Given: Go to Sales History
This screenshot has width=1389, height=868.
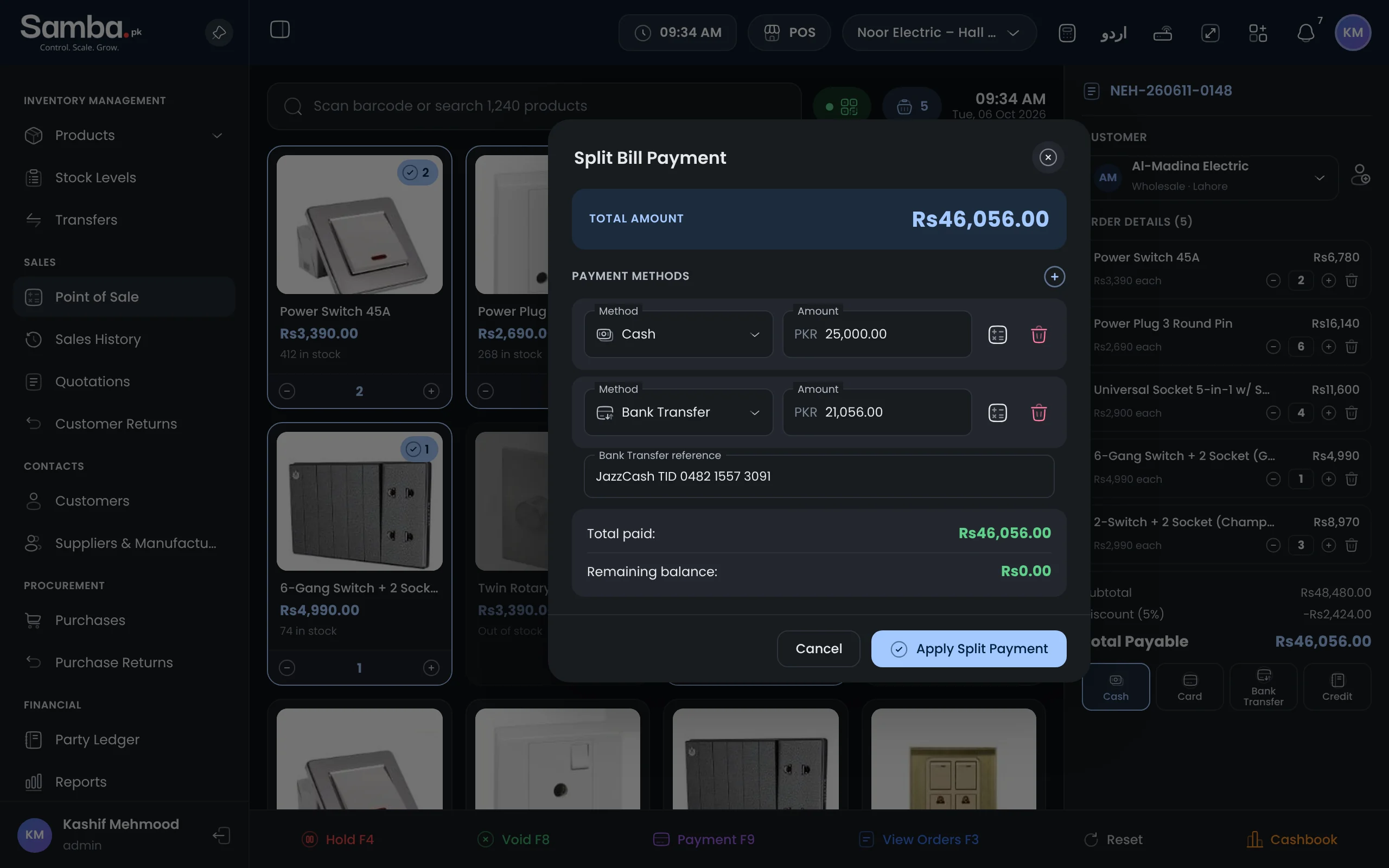Looking at the screenshot, I should pyautogui.click(x=124, y=339).
